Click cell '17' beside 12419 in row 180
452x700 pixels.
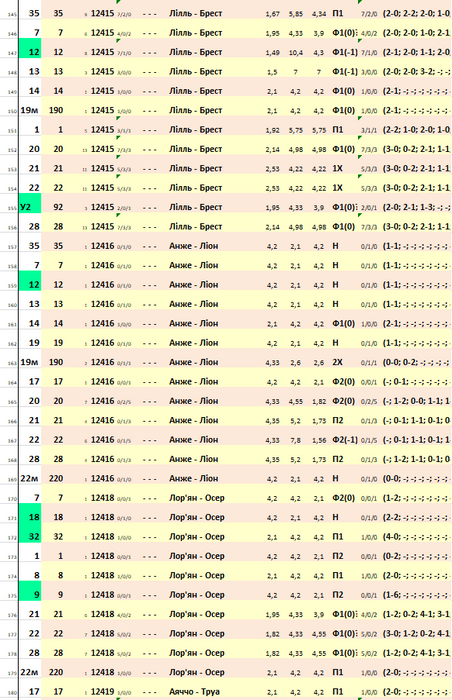[58, 692]
